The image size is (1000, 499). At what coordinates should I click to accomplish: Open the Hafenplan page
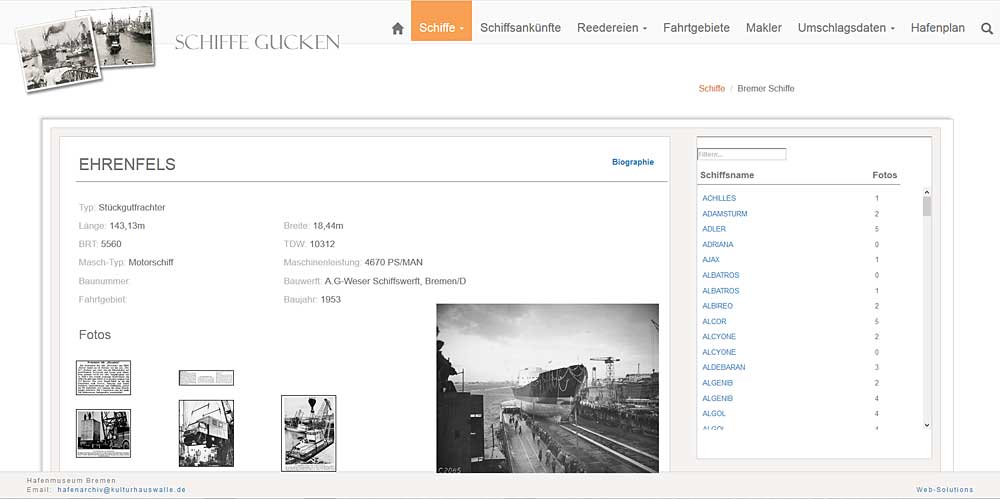(938, 28)
